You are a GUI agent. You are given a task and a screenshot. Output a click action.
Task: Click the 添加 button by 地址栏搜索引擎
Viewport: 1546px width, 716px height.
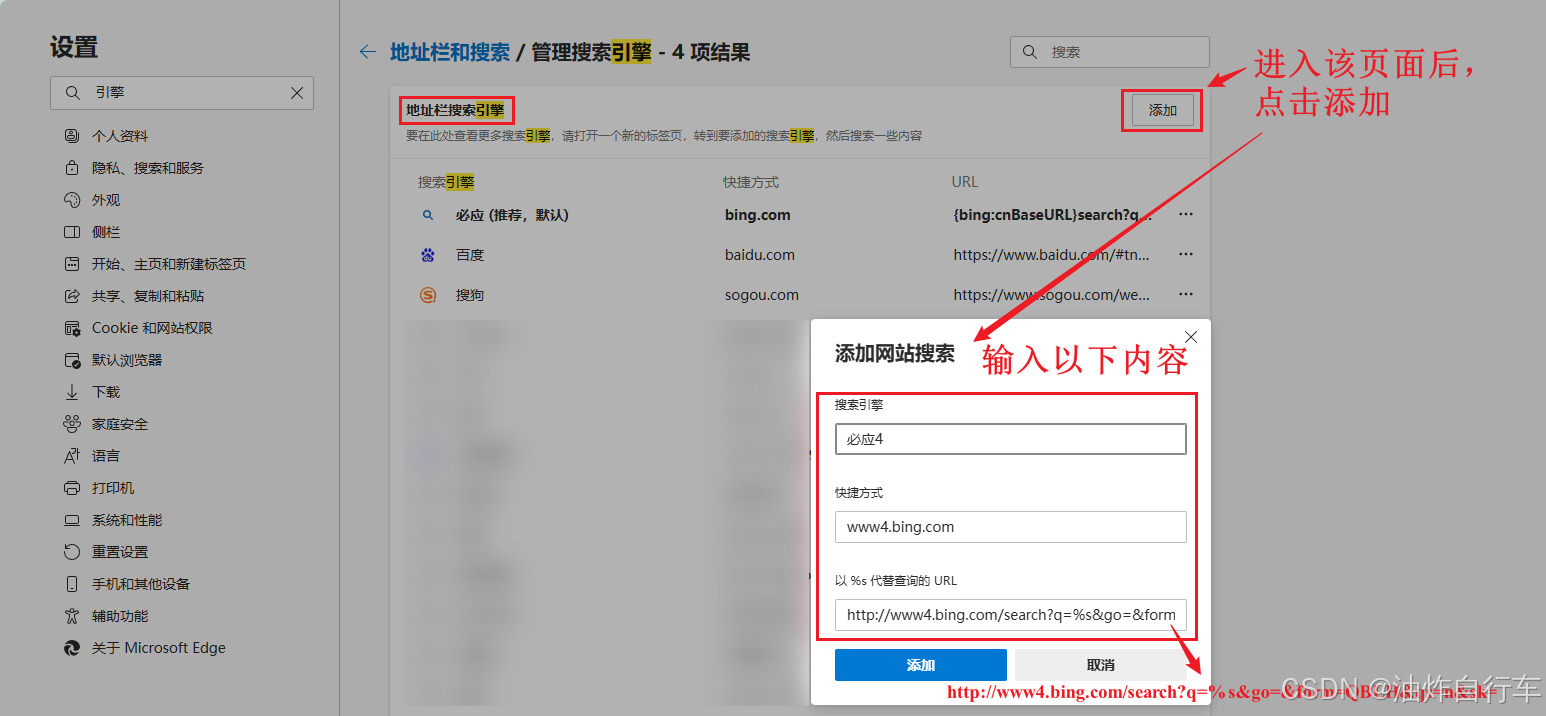click(x=1162, y=110)
